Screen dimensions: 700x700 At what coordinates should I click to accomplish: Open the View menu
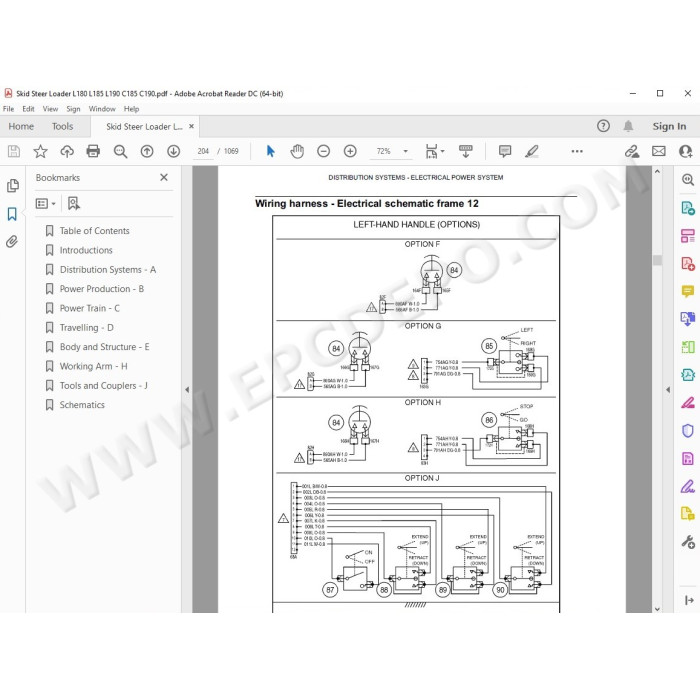(x=50, y=109)
